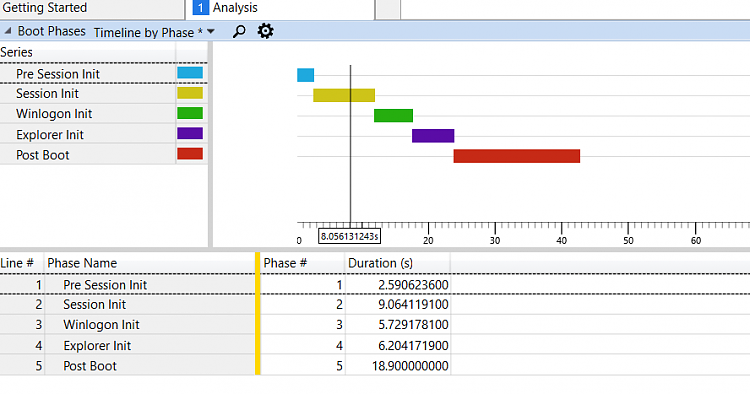The image size is (750, 394).
Task: Click duration value 5.729178100
Action: coord(413,325)
